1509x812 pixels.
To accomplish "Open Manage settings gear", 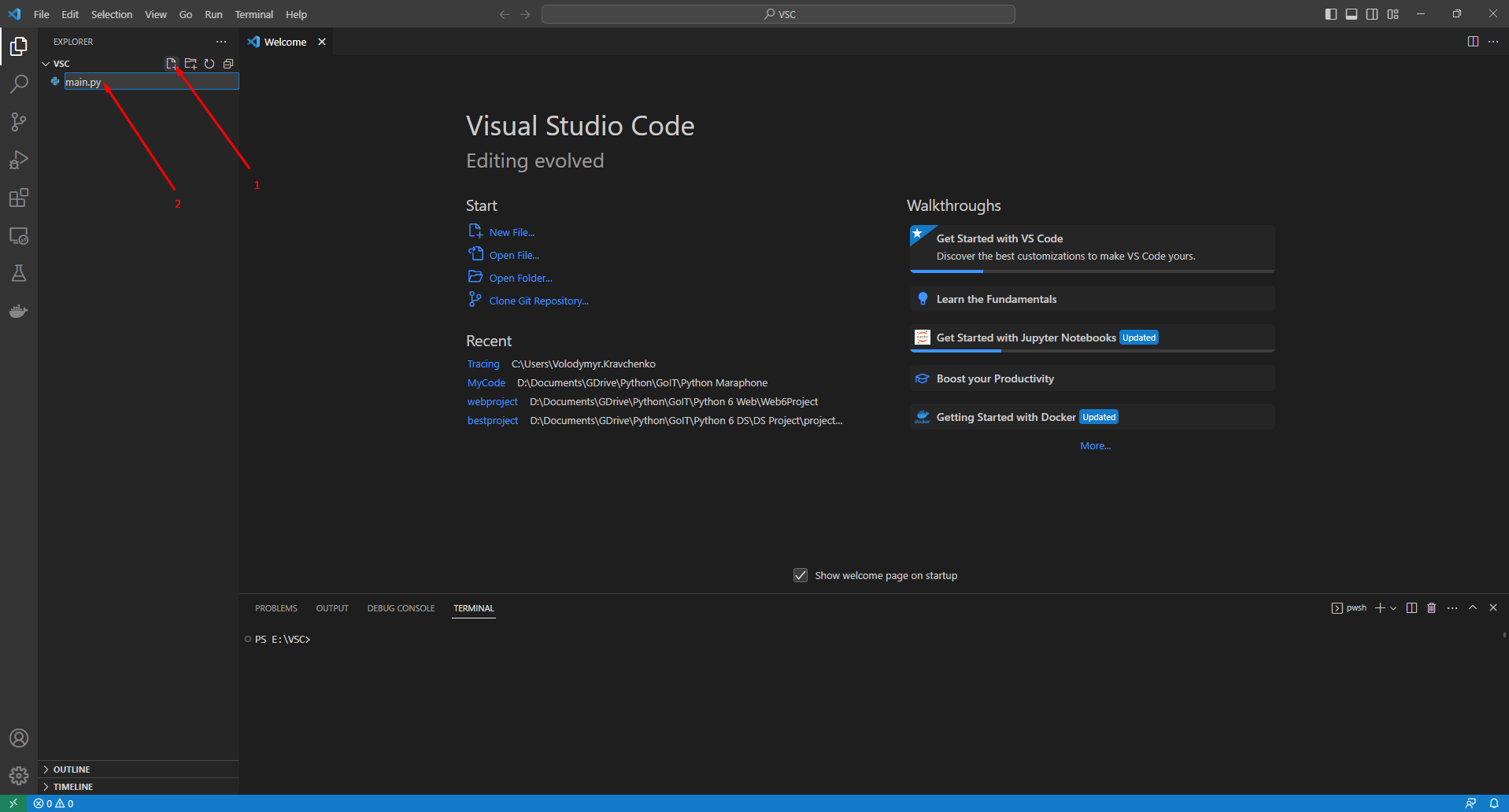I will [19, 776].
